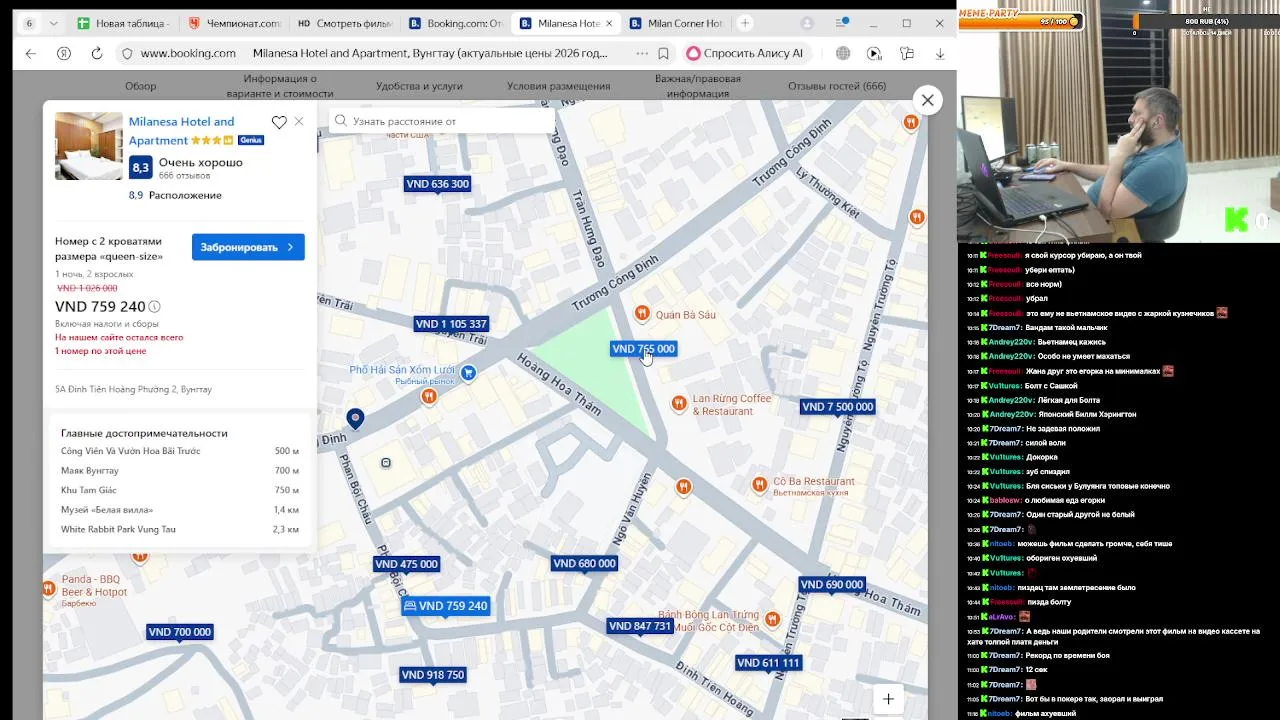
Task: Reload the page with browser refresh icon
Action: click(97, 53)
